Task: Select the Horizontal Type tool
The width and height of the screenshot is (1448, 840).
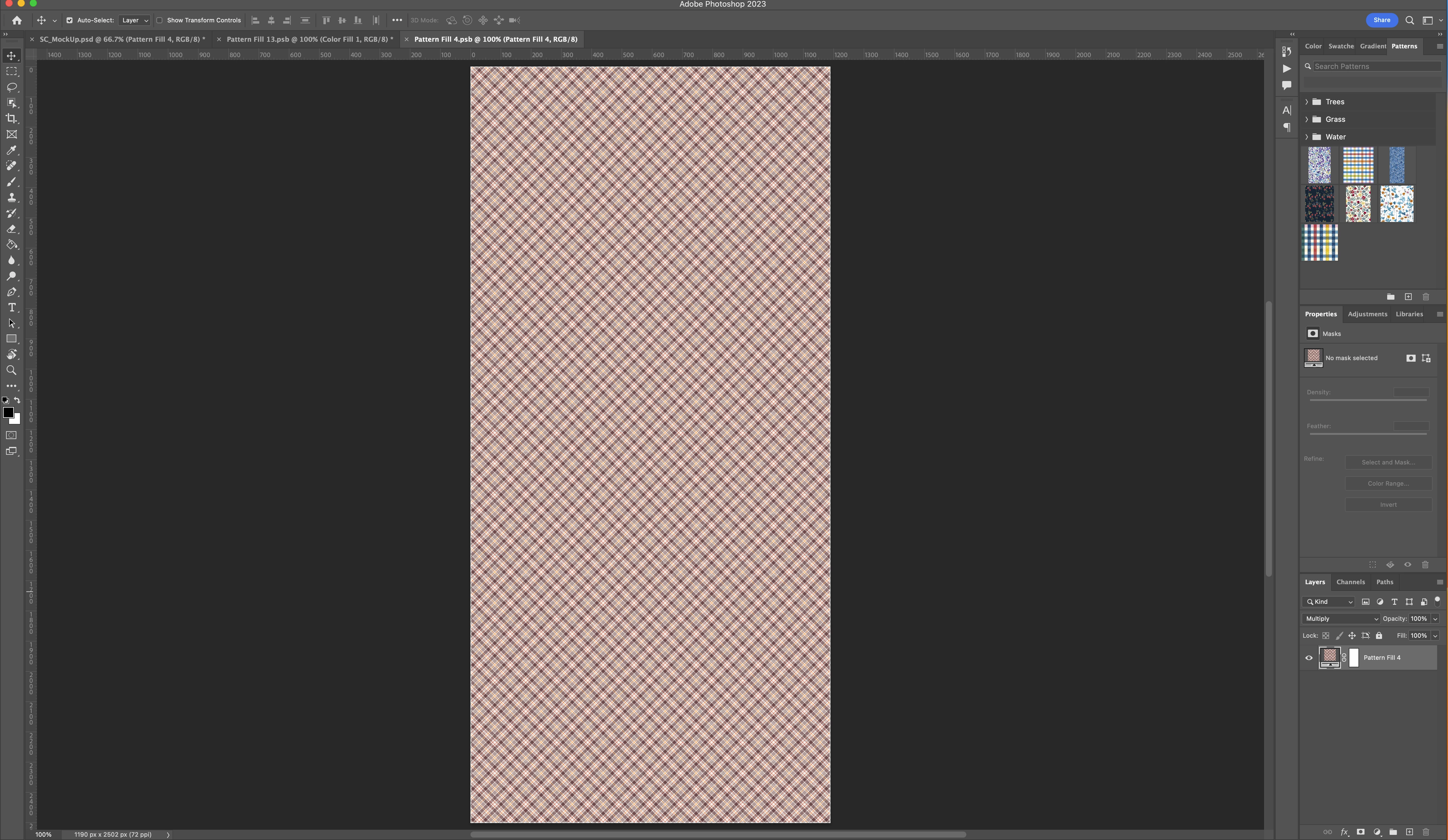Action: pyautogui.click(x=11, y=308)
